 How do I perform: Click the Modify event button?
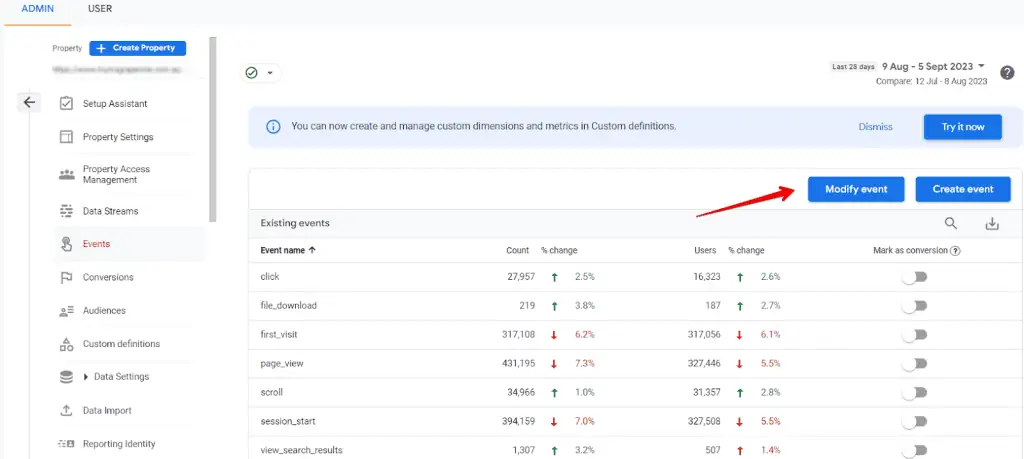coord(855,189)
